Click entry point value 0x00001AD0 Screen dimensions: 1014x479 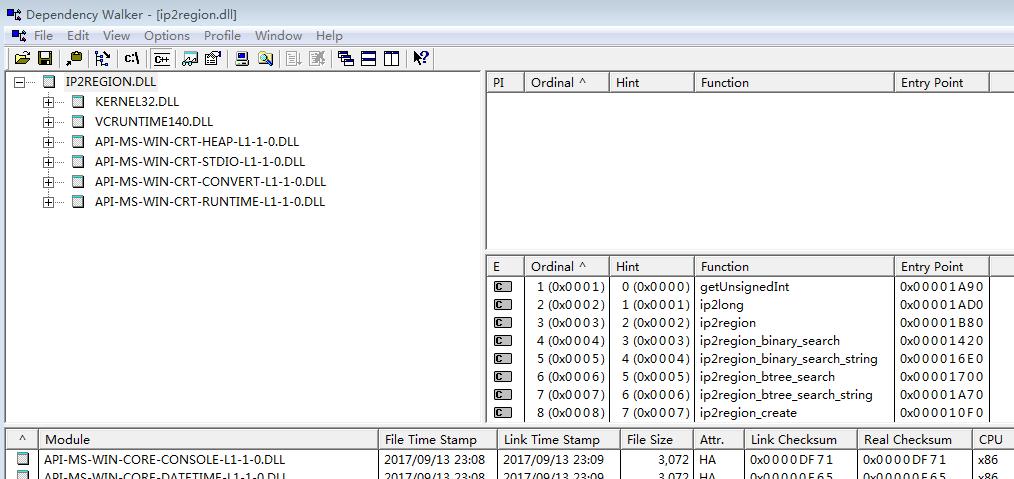pos(942,305)
